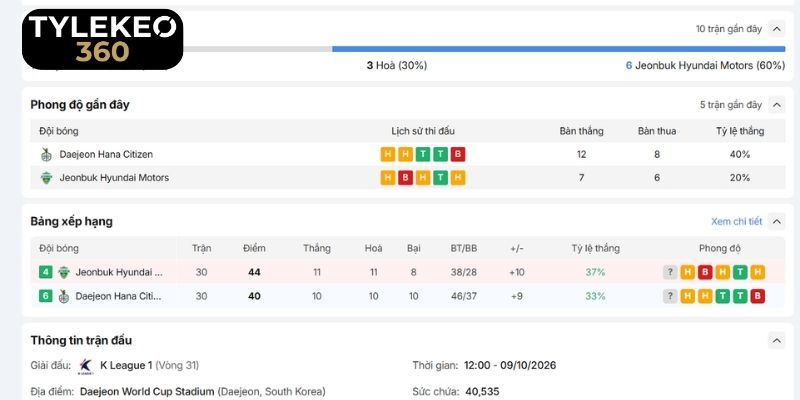Click 6 Jeonbuk Hyundai Motors (60%) text
Viewport: 800px width, 400px height.
coord(706,66)
